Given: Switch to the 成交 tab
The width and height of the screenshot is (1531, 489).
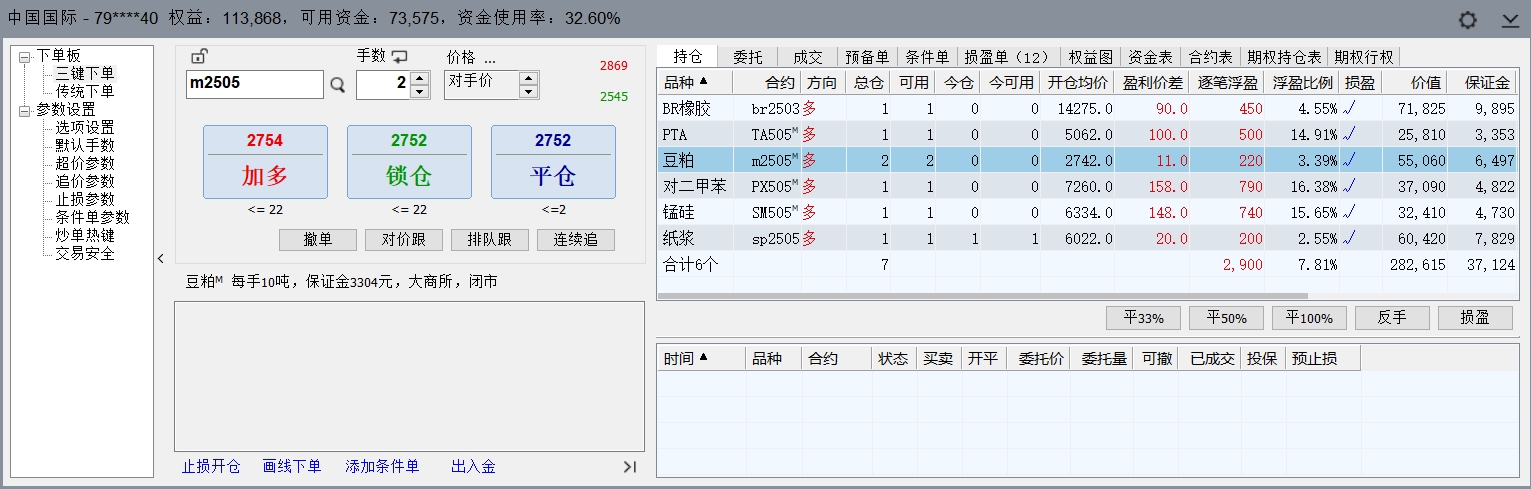Looking at the screenshot, I should coord(807,57).
